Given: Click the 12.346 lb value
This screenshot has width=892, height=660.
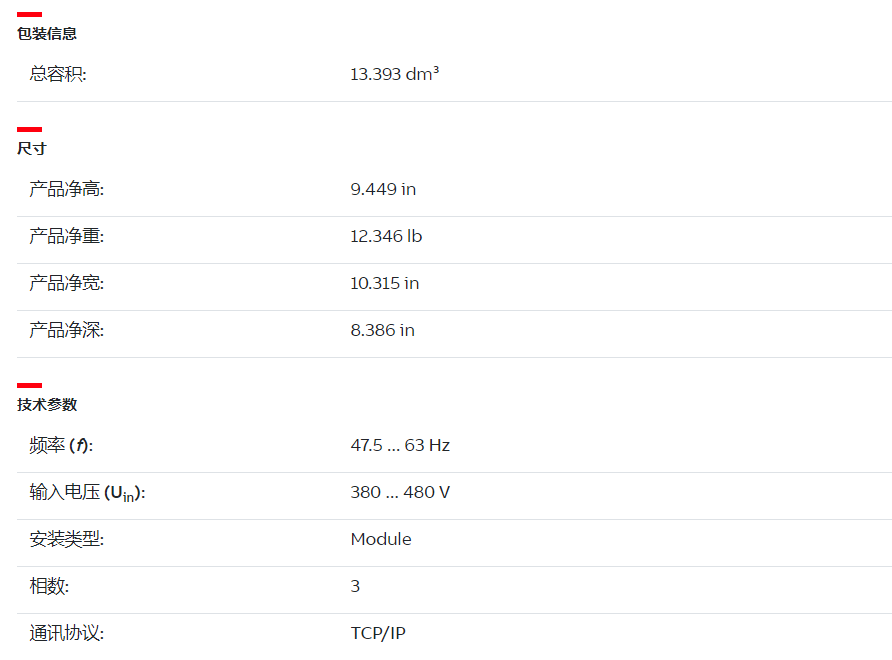Looking at the screenshot, I should 386,236.
